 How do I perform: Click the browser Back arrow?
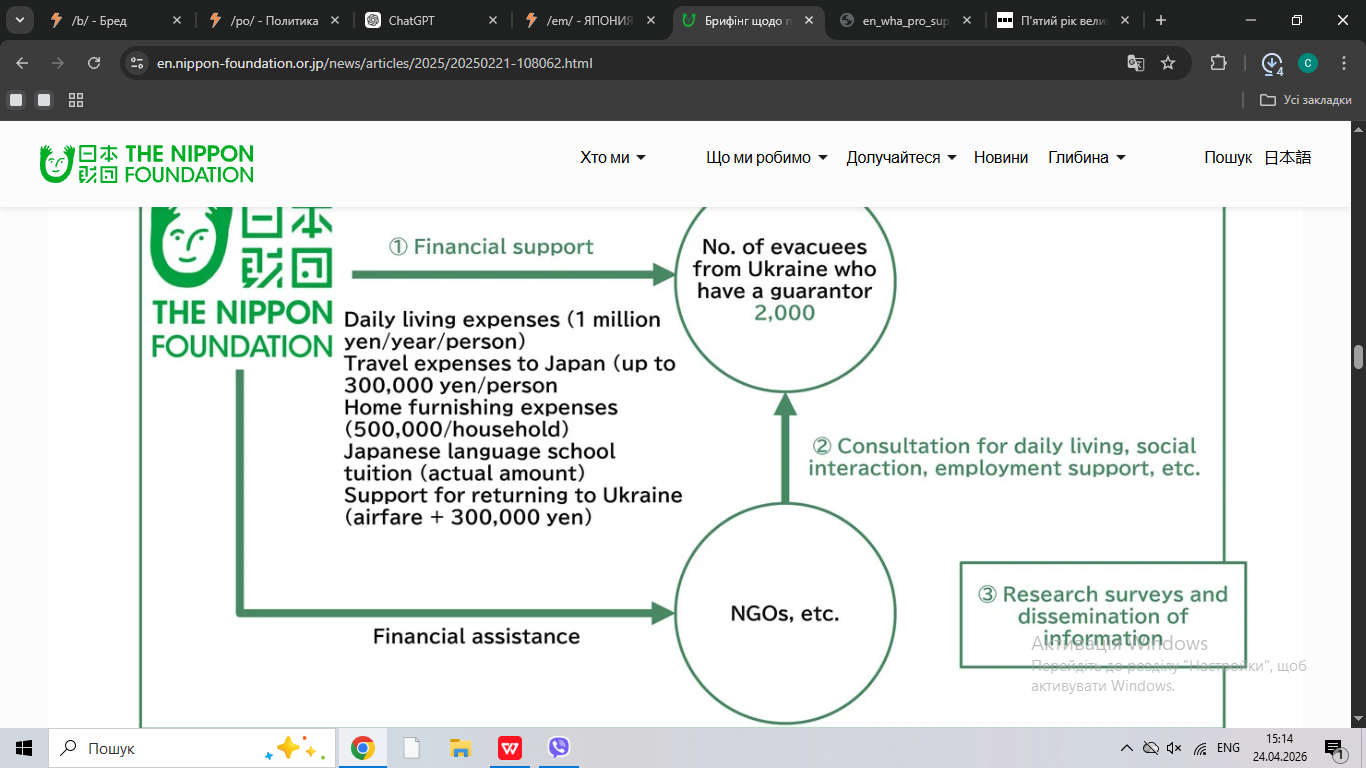(x=22, y=63)
